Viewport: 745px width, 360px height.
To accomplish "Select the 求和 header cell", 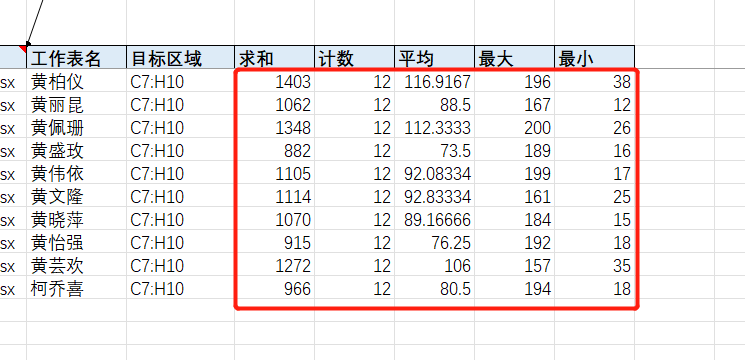I will click(274, 57).
